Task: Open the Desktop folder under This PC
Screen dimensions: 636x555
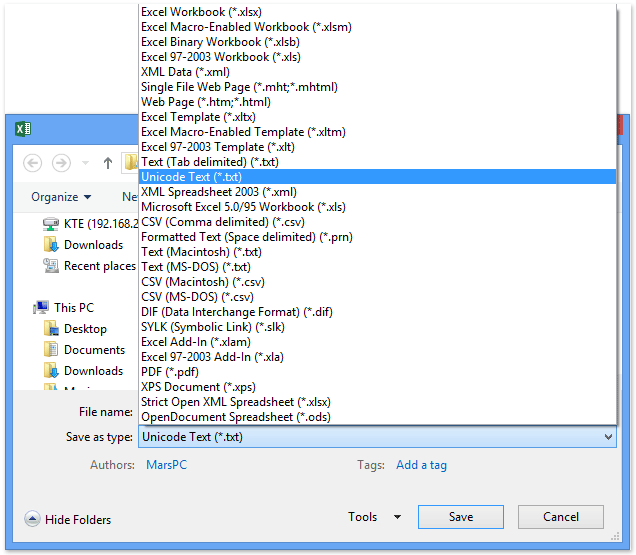Action: click(85, 329)
